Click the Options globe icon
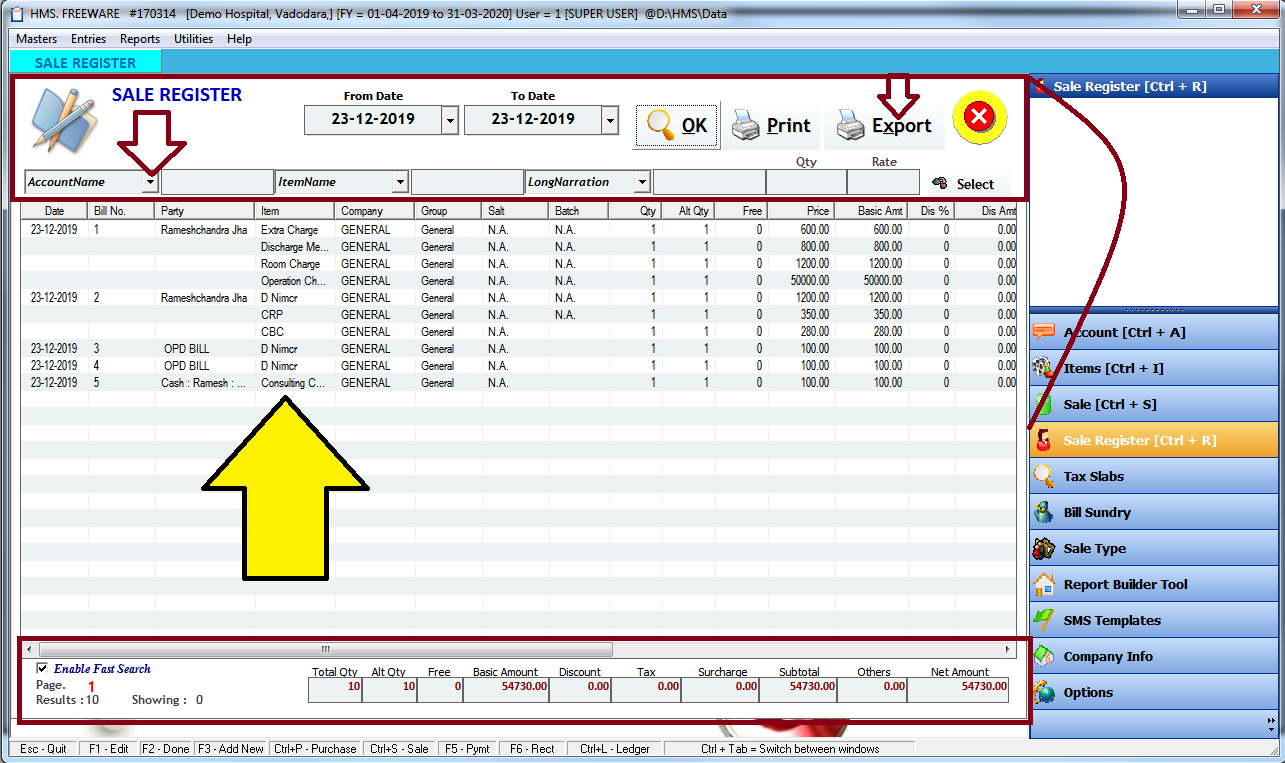 click(1043, 692)
